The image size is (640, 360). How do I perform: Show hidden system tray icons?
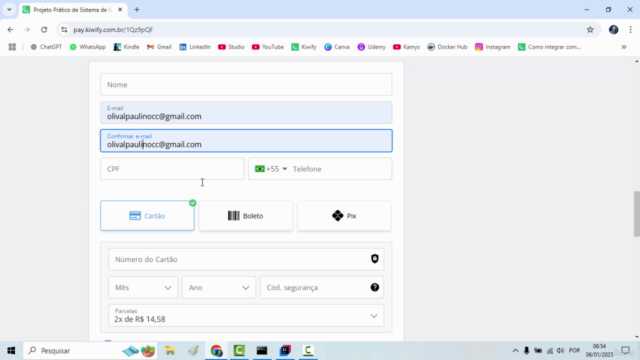click(515, 351)
